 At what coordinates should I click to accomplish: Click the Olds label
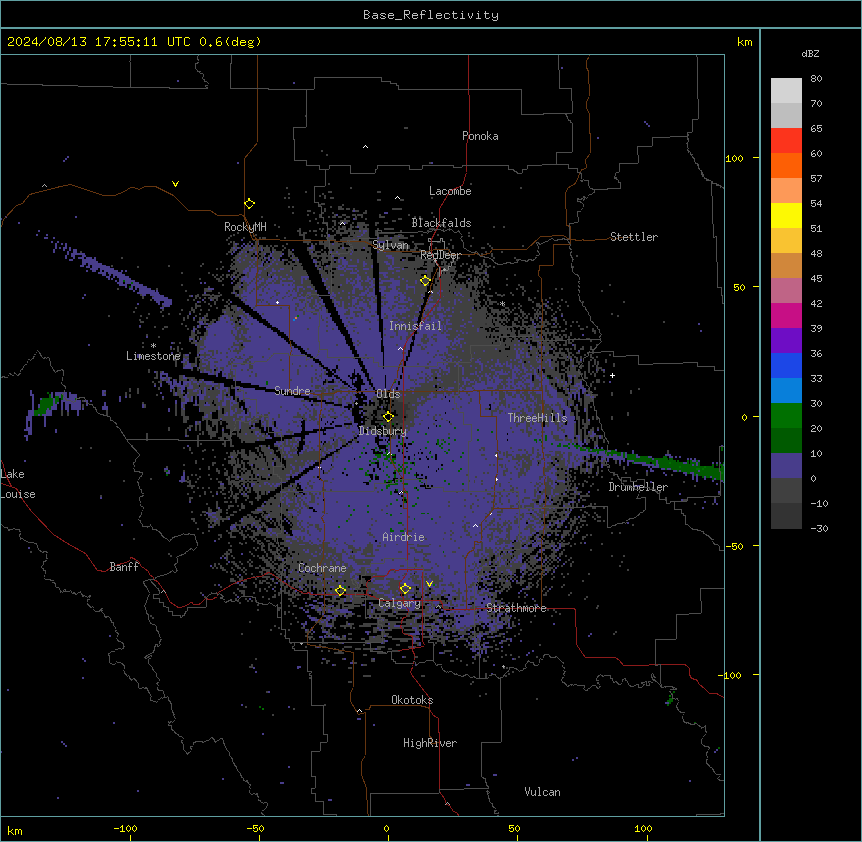click(388, 394)
